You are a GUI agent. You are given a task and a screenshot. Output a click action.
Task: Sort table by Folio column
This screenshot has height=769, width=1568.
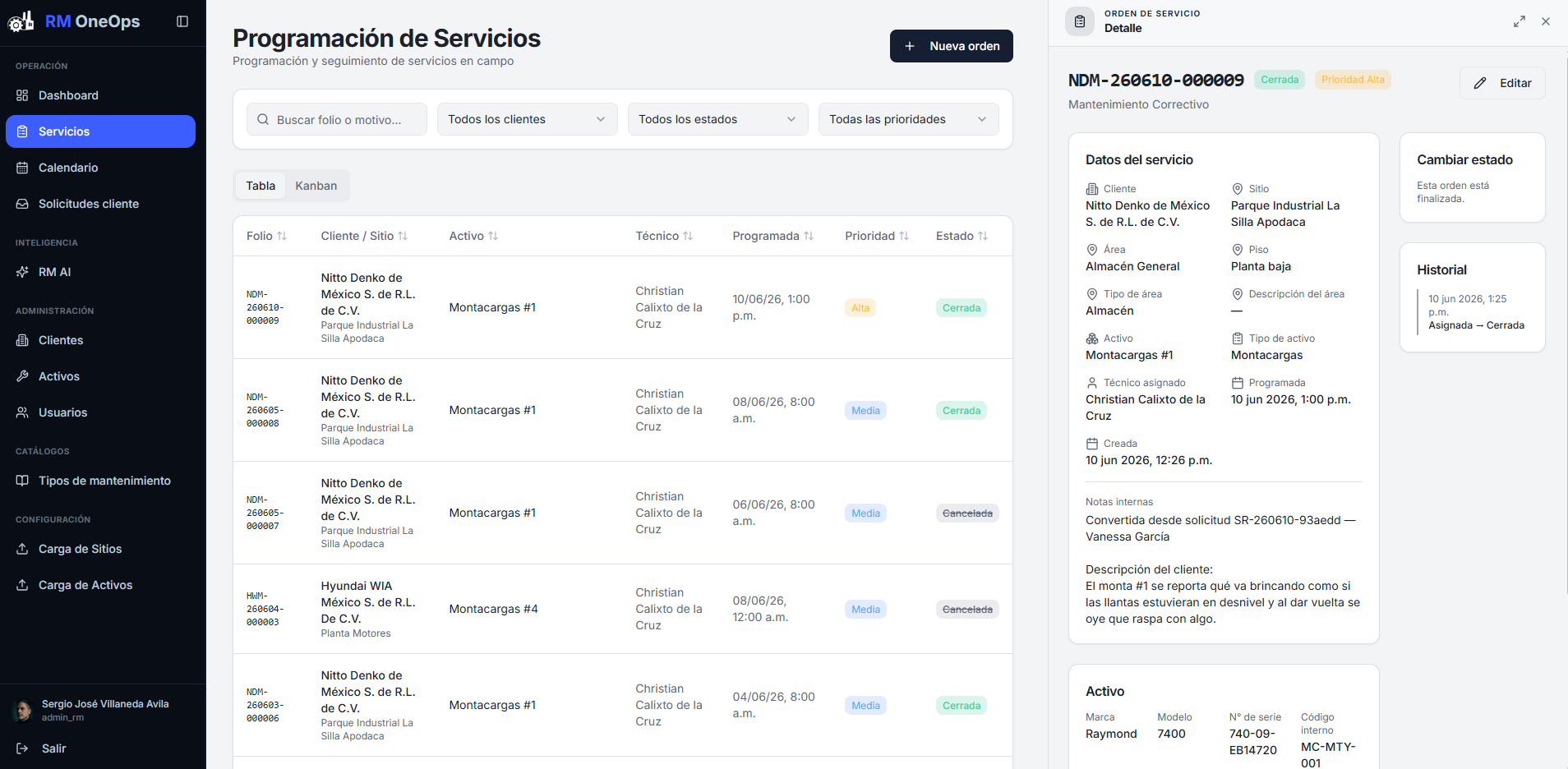(x=267, y=236)
